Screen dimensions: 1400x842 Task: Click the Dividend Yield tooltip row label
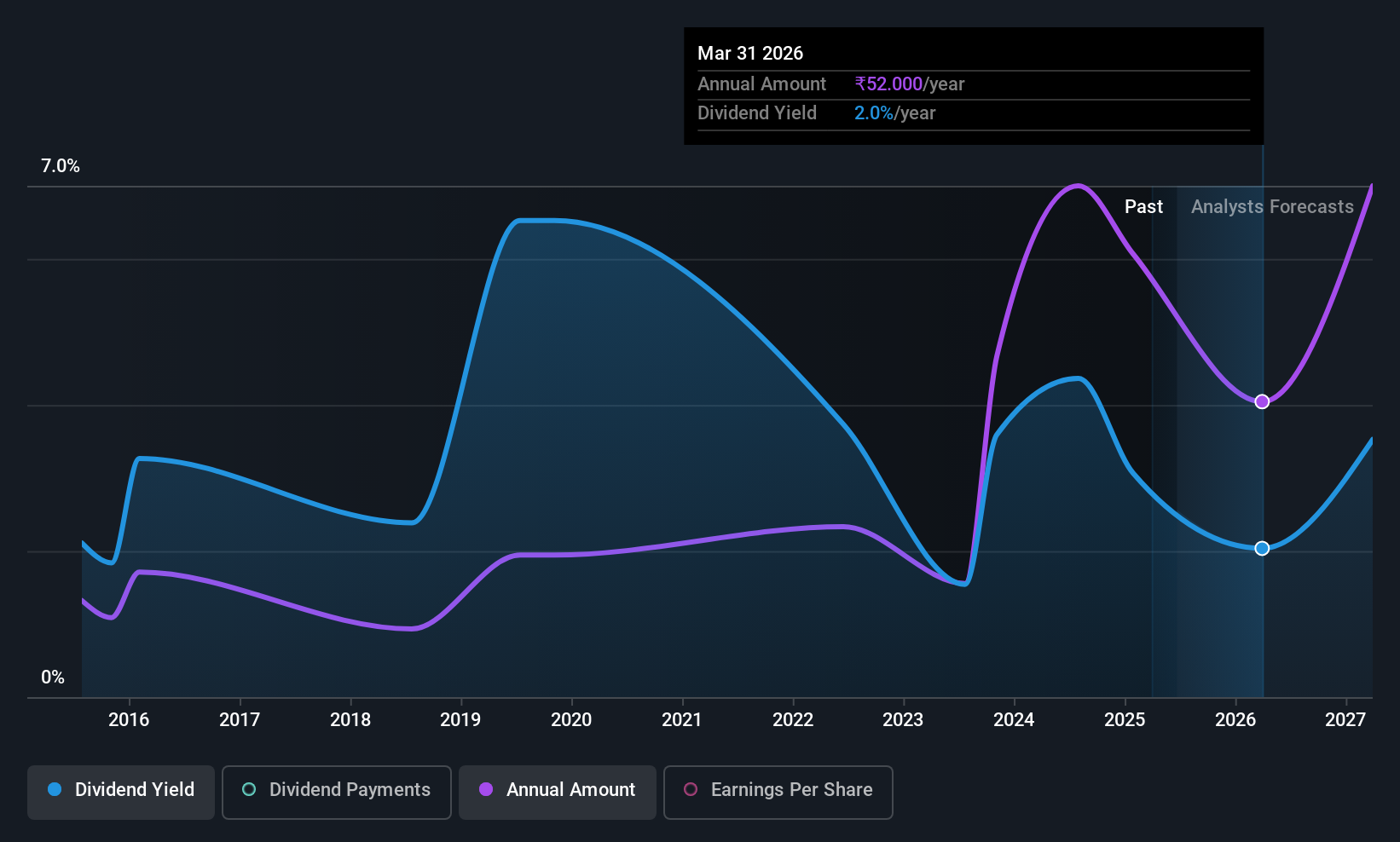(757, 113)
